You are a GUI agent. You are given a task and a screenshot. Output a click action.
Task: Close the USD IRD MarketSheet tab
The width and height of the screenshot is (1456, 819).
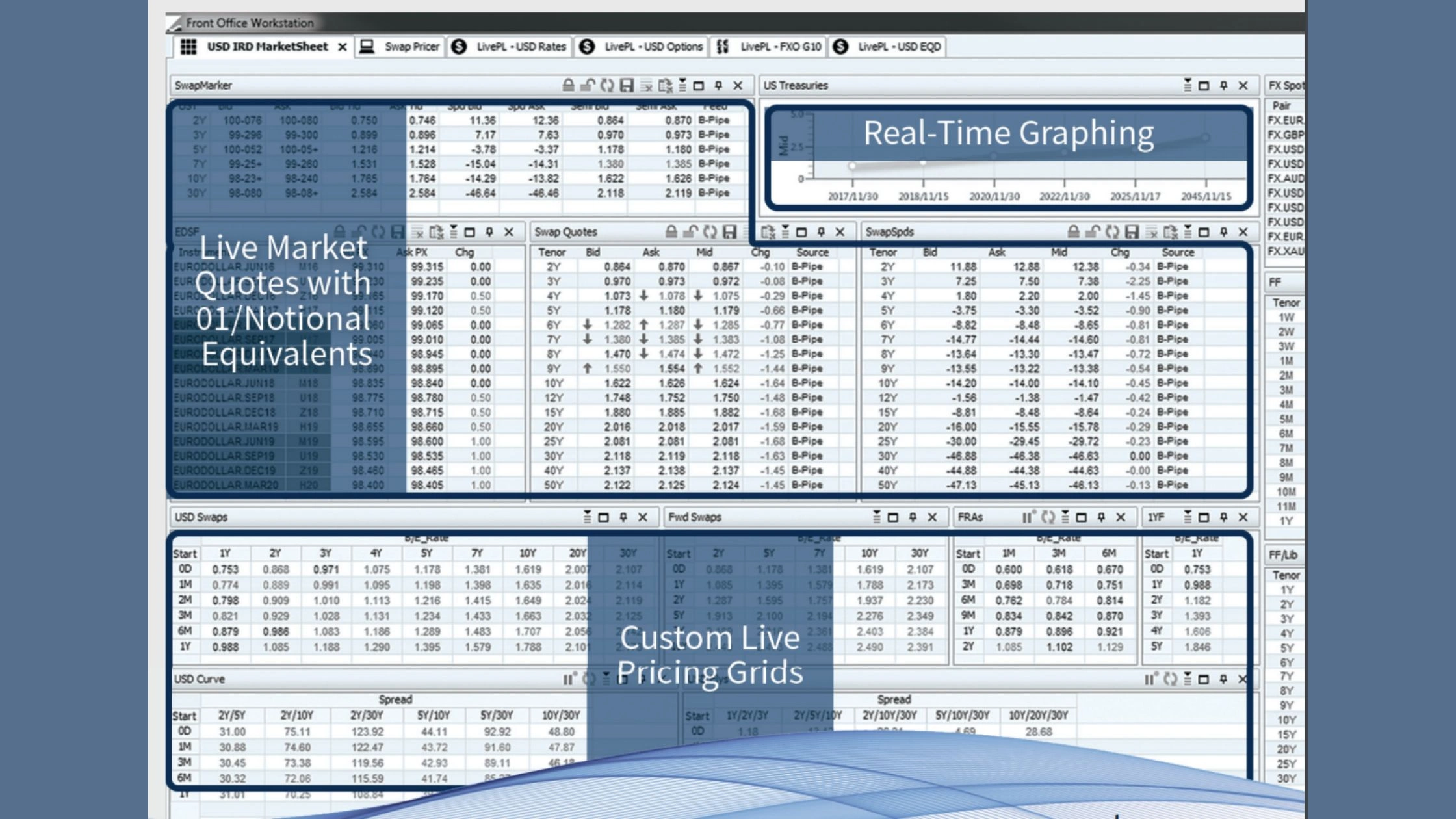[x=342, y=47]
